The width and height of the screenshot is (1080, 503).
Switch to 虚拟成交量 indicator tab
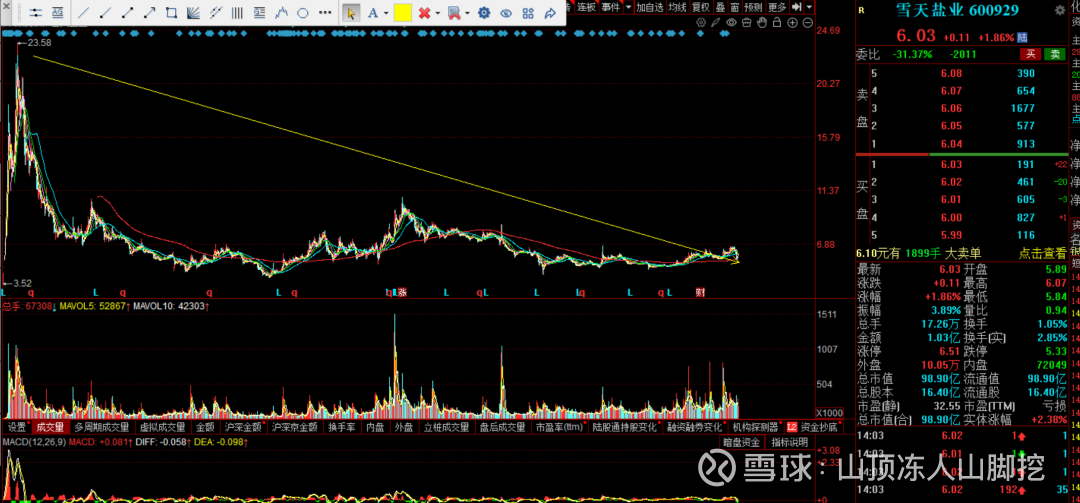point(163,427)
